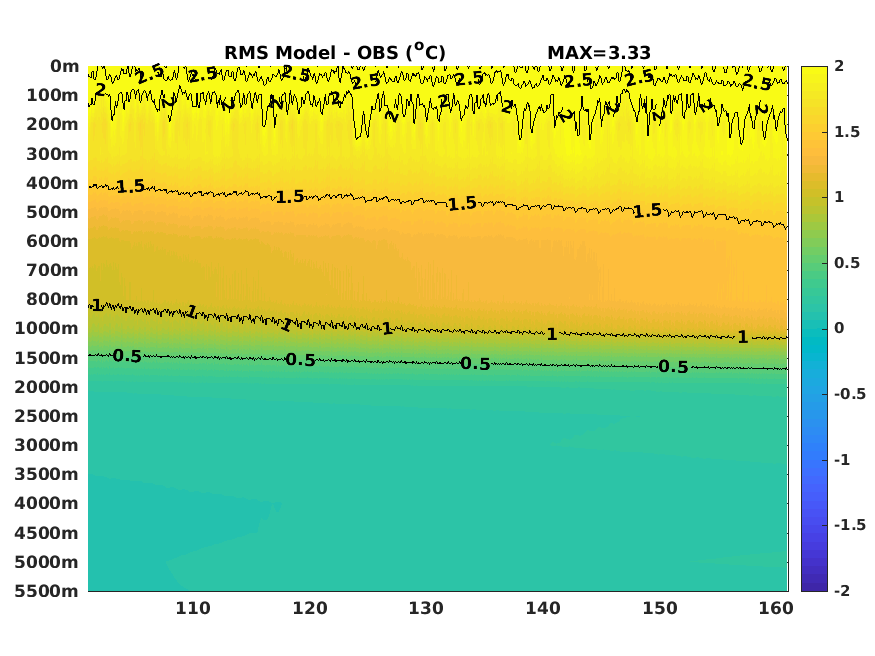Select the '140' horizontal axis tick label
Viewport: 875px width, 656px height.
tap(543, 608)
